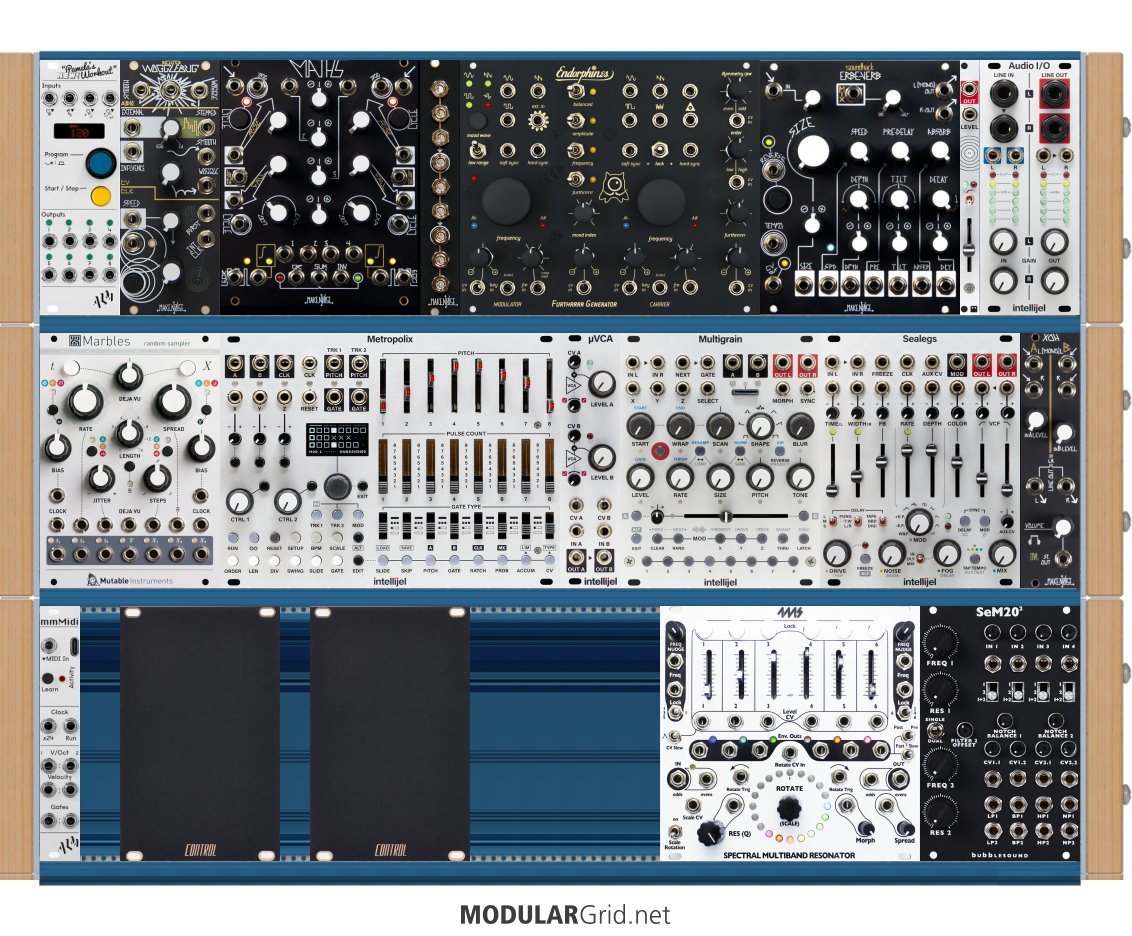Image resolution: width=1132 pixels, height=936 pixels.
Task: Click the CTRL 2 knob on Metropolix
Action: pyautogui.click(x=287, y=501)
